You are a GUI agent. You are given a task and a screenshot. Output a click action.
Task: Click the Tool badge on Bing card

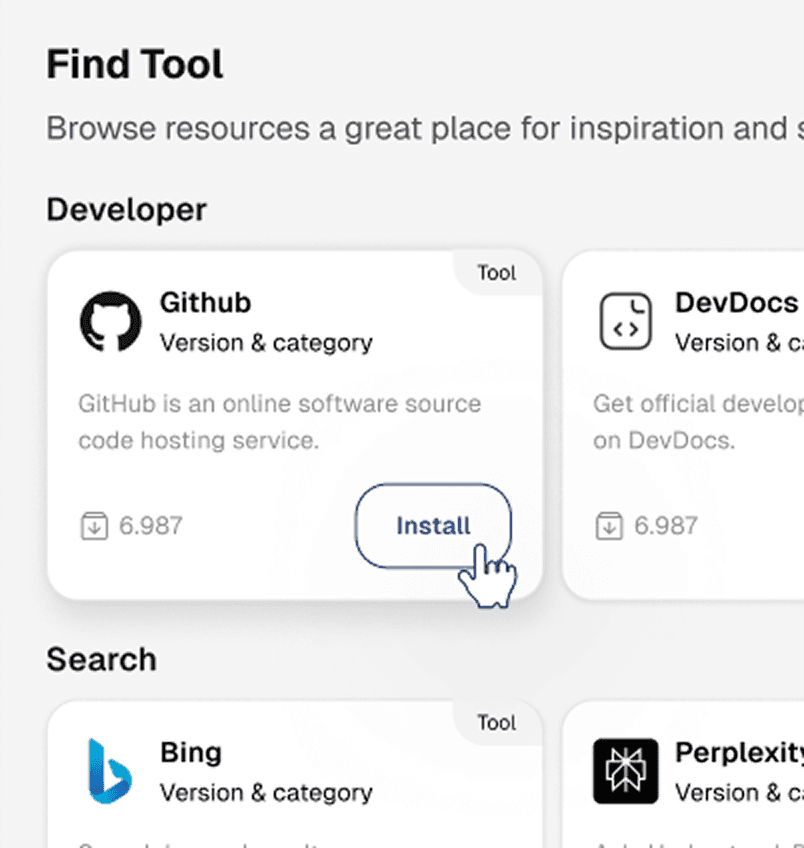tap(497, 723)
